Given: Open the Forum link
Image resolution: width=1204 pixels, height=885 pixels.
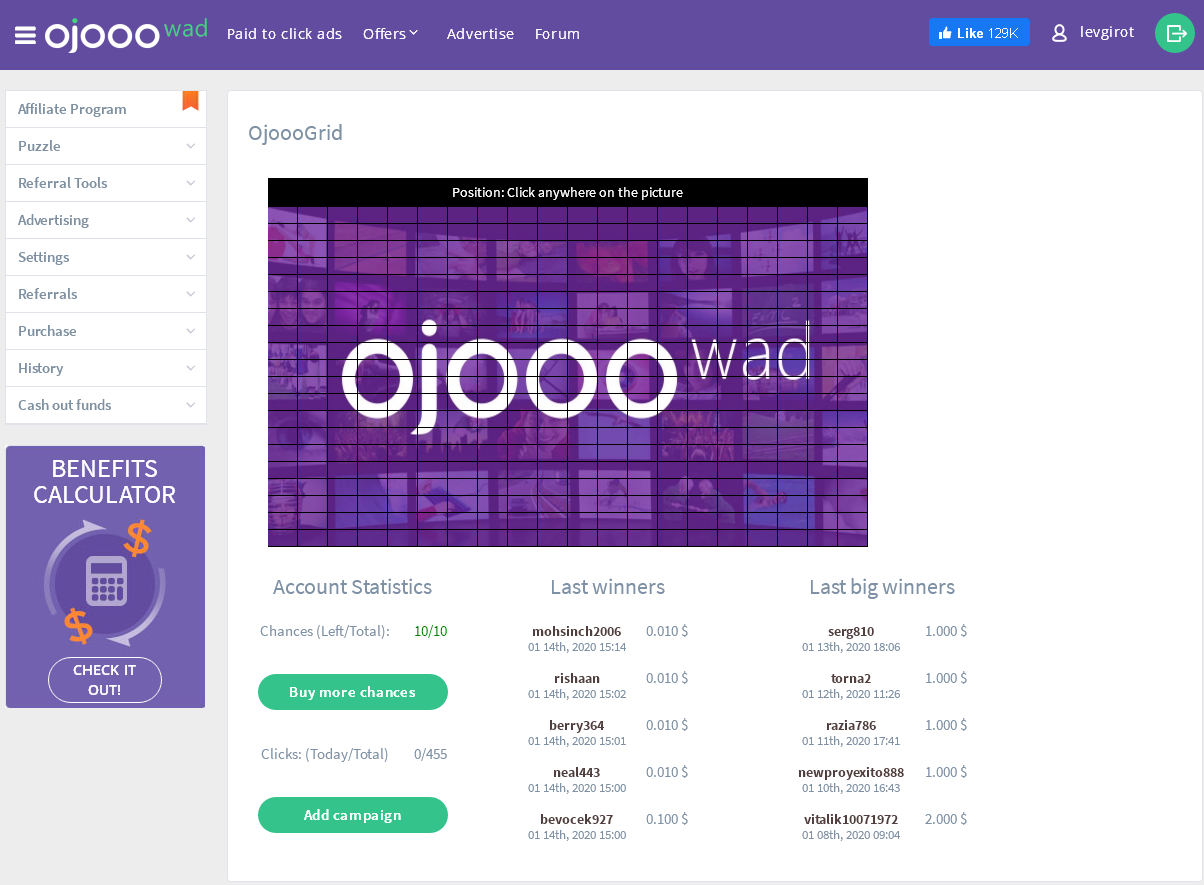Looking at the screenshot, I should pos(557,34).
